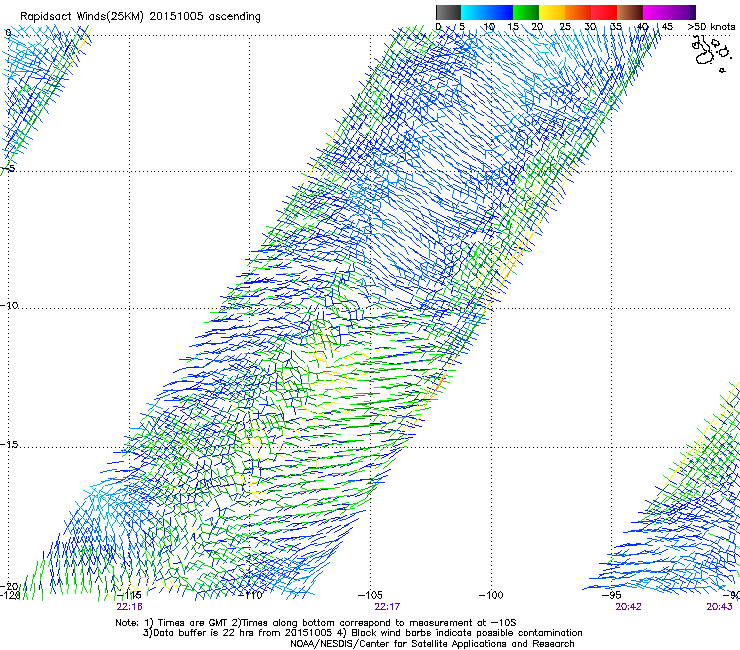The height and width of the screenshot is (650, 740).
Task: Click the 'NOAA/NESDIS/Center for Satellite Applications' credit line
Action: (x=432, y=644)
